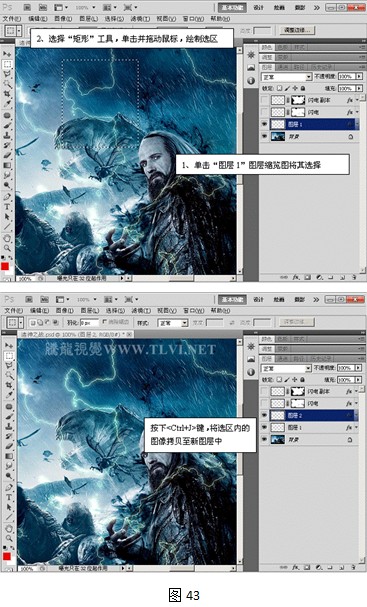Viewport: 367px width, 607px height.
Task: Select the Clone Stamp tool in upper toolbox
Action: [7, 135]
